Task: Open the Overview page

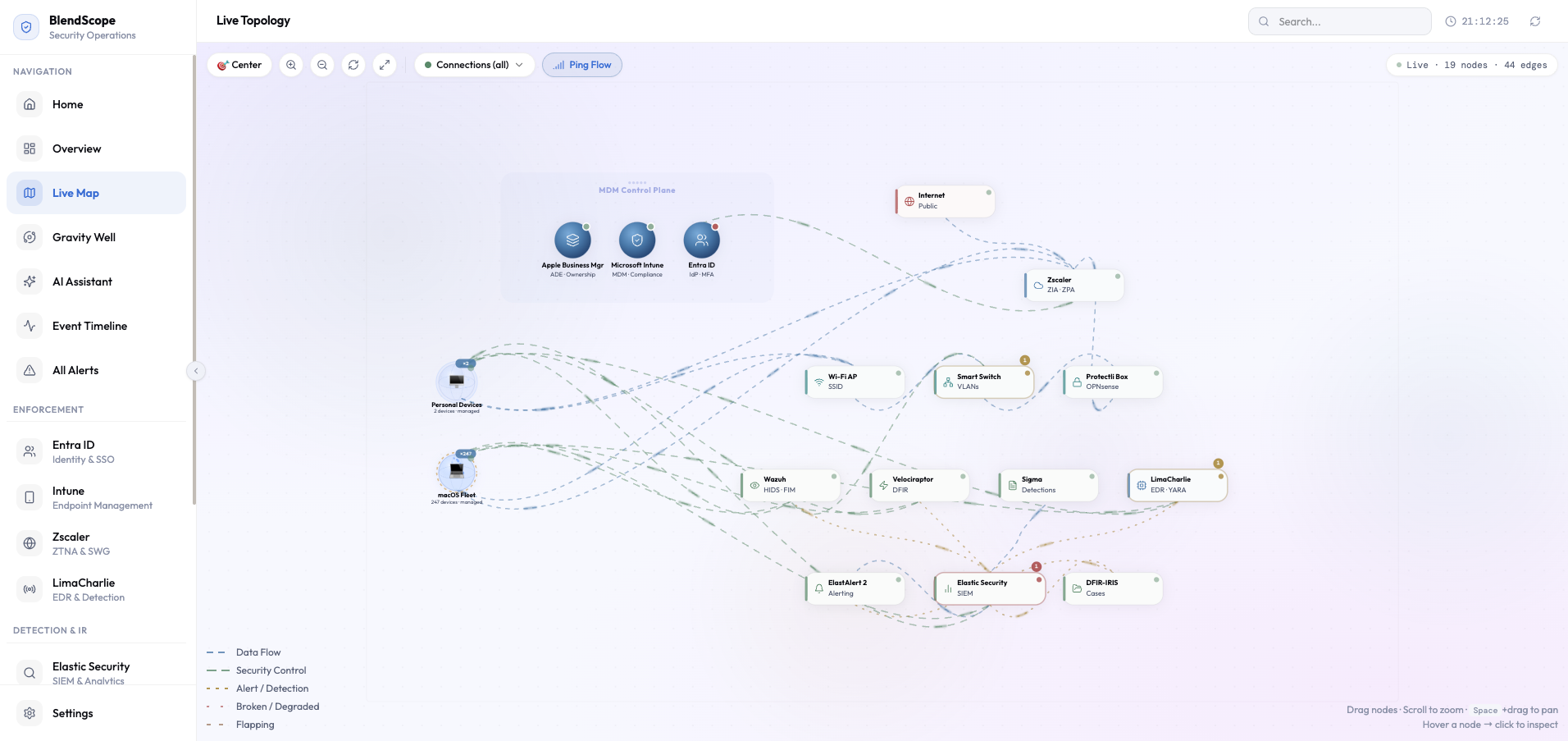Action: tap(96, 149)
